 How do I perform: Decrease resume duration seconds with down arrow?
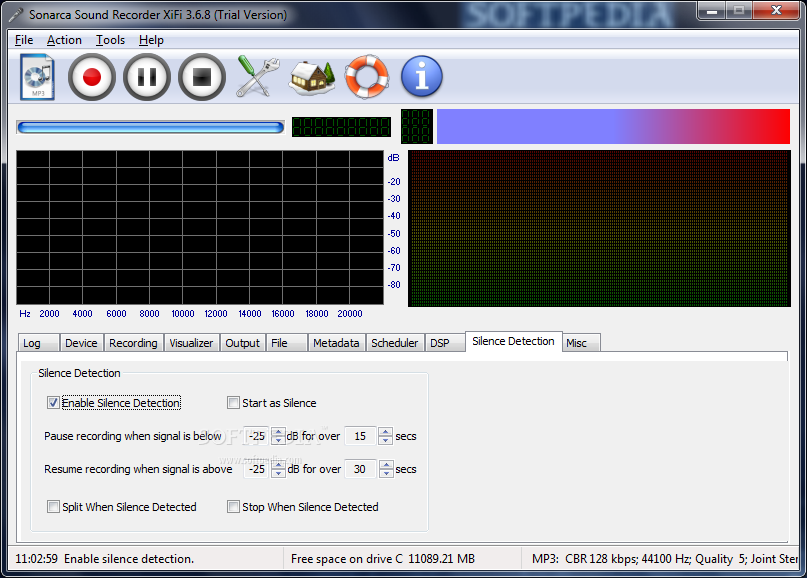[386, 474]
